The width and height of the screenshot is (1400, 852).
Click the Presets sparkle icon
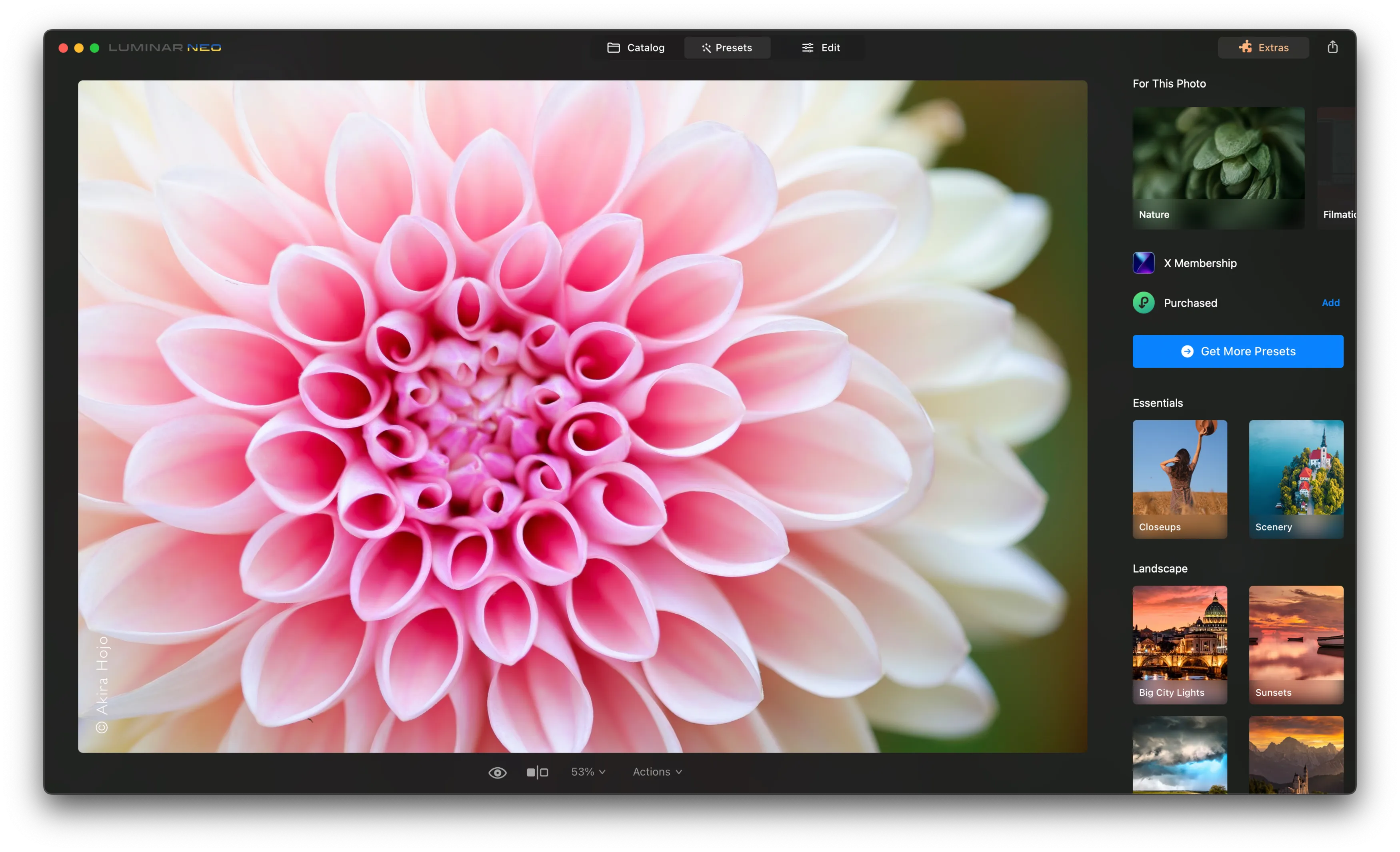706,48
